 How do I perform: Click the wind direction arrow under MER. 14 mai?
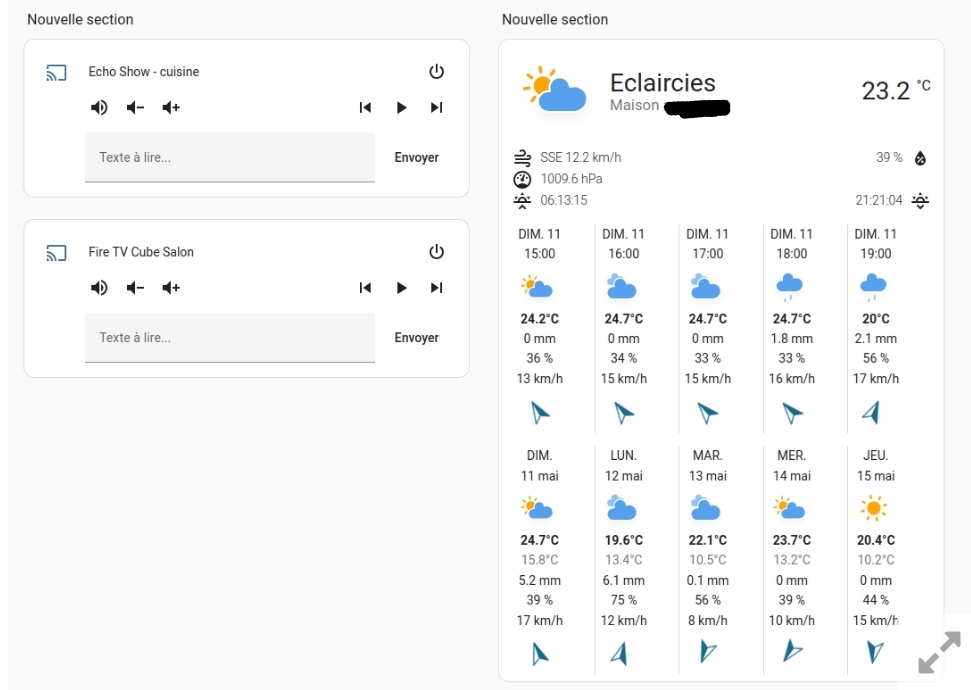pos(792,650)
